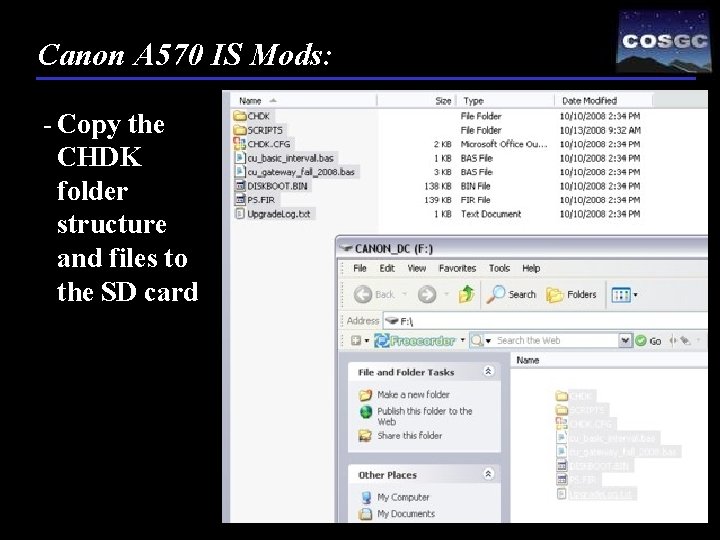Screen dimensions: 720x540
Task: Click the COSGC logo
Action: [664, 42]
